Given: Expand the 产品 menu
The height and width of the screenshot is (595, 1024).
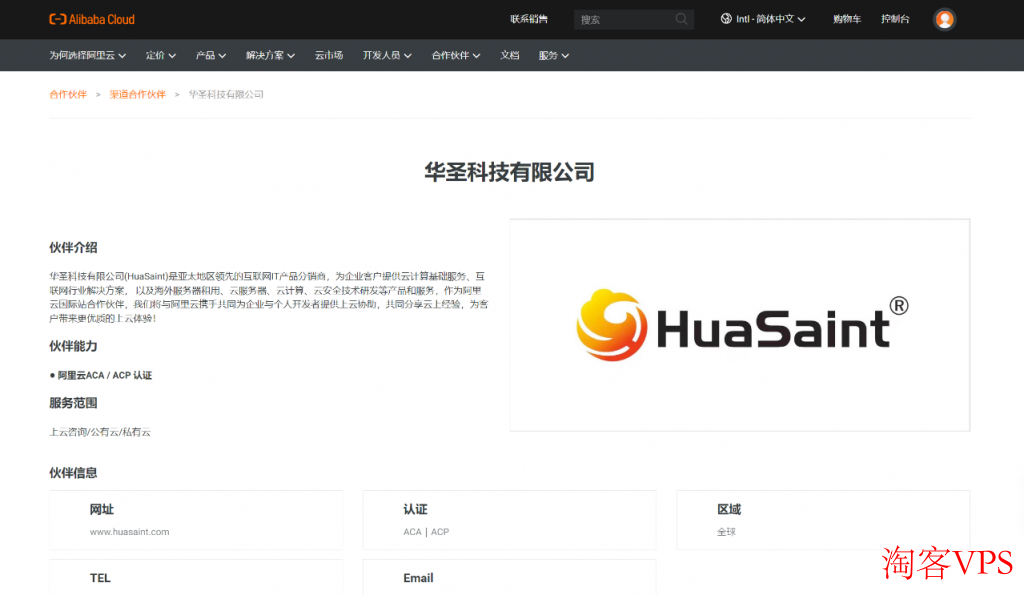Looking at the screenshot, I should [211, 56].
